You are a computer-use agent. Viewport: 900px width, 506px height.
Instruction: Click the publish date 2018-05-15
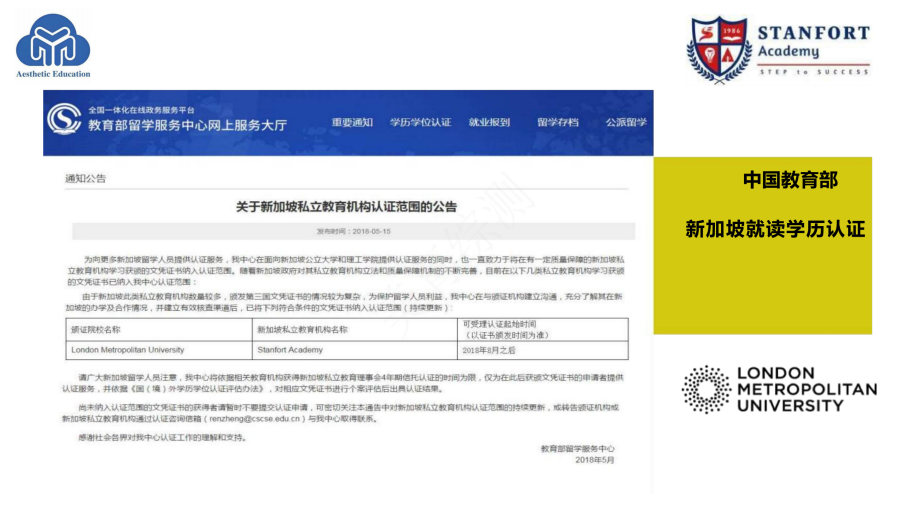coord(371,231)
